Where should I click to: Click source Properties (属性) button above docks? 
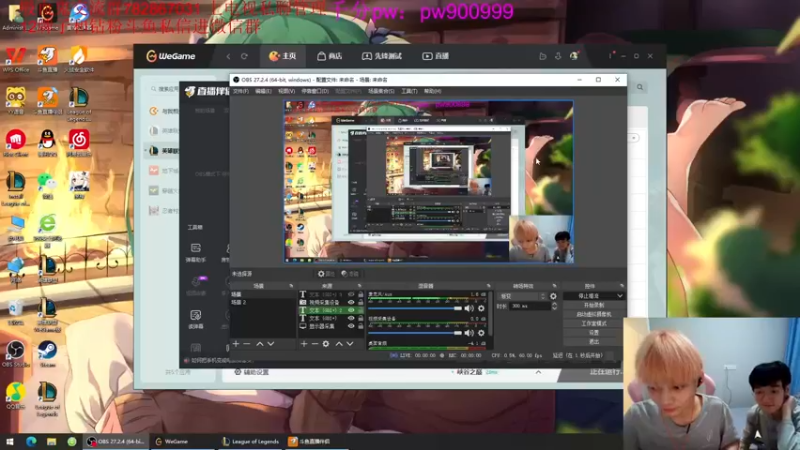pyautogui.click(x=326, y=274)
